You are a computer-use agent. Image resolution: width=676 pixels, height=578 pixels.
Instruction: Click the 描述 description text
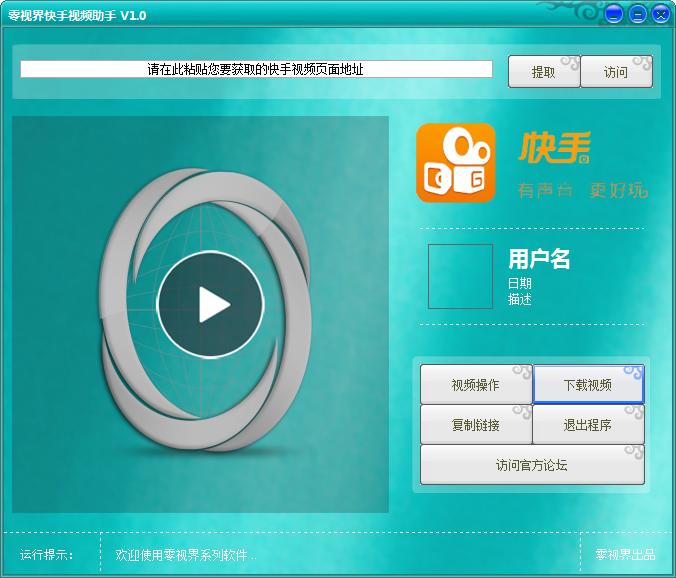point(520,299)
